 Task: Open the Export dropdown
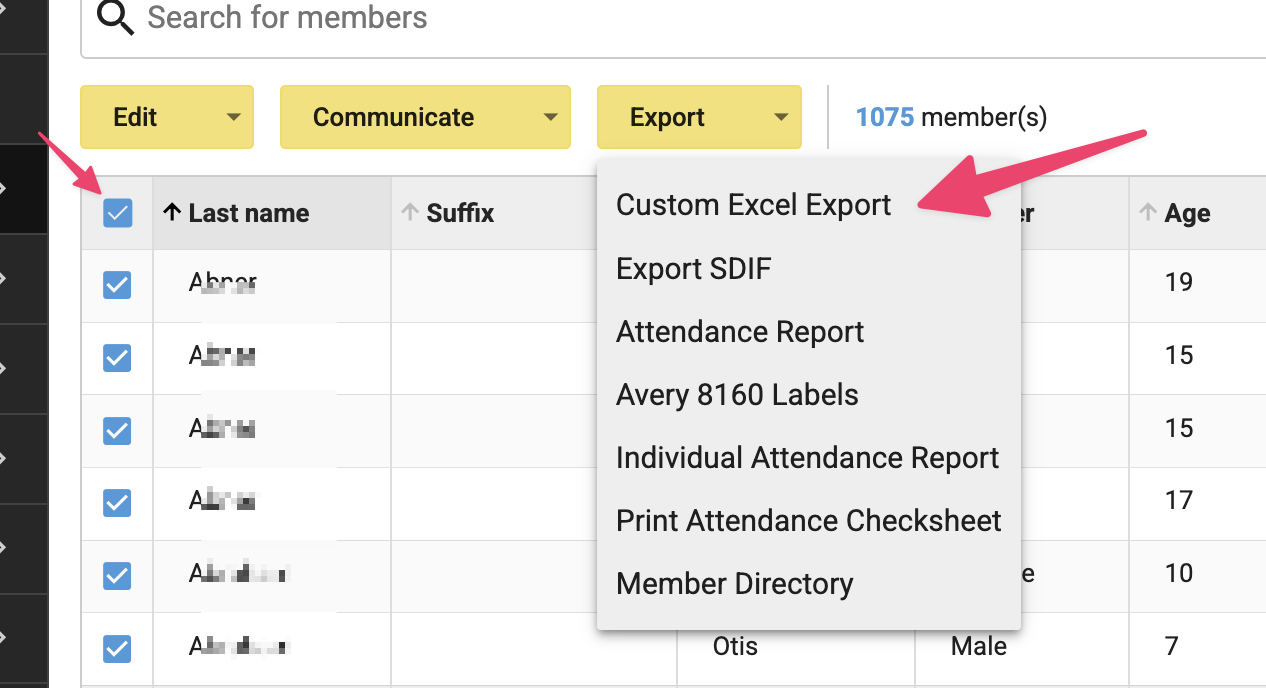[x=698, y=117]
